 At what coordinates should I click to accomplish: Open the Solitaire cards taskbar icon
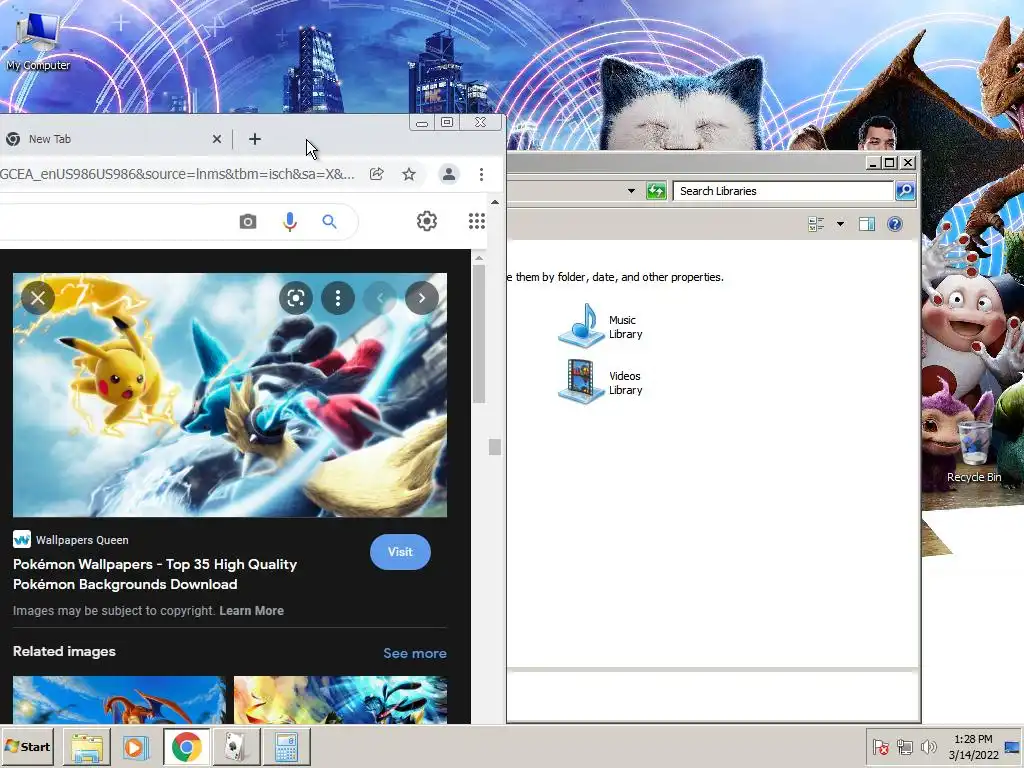coord(236,746)
